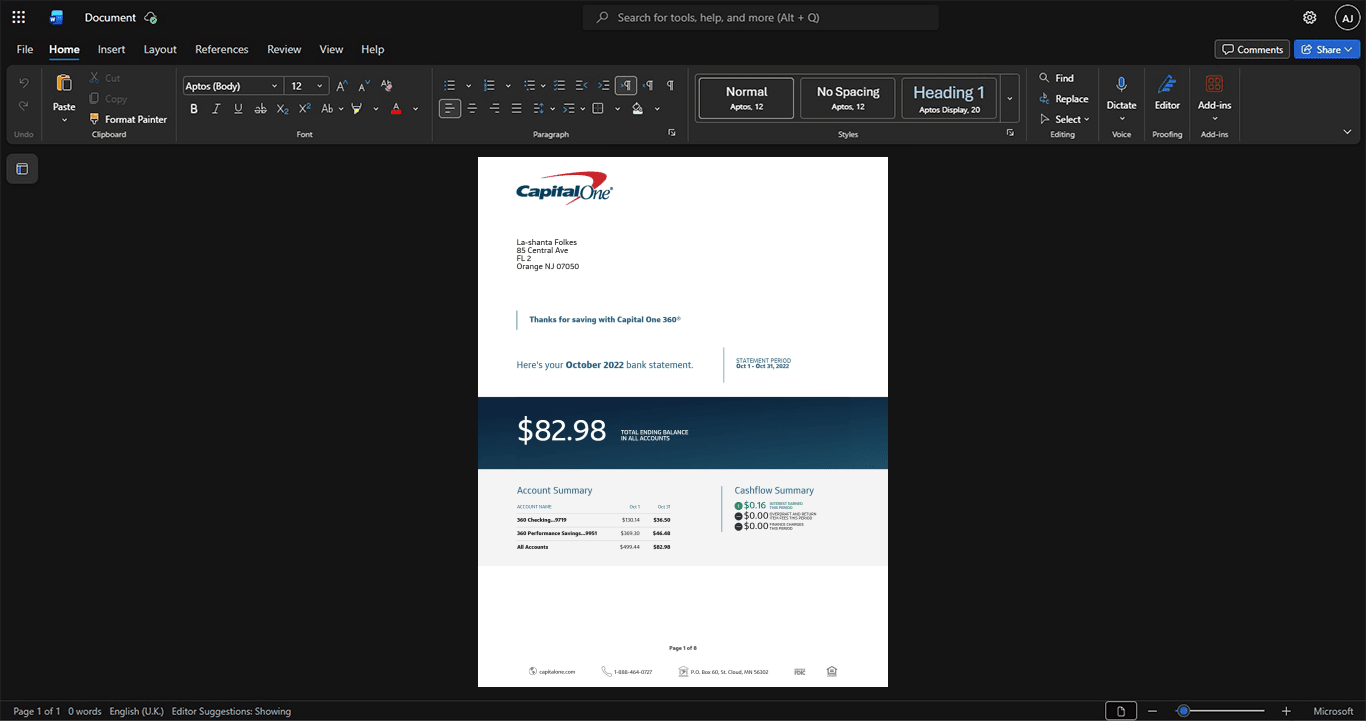Screen dimensions: 1366x721
Task: Click Replace in Editing group
Action: coord(1064,99)
